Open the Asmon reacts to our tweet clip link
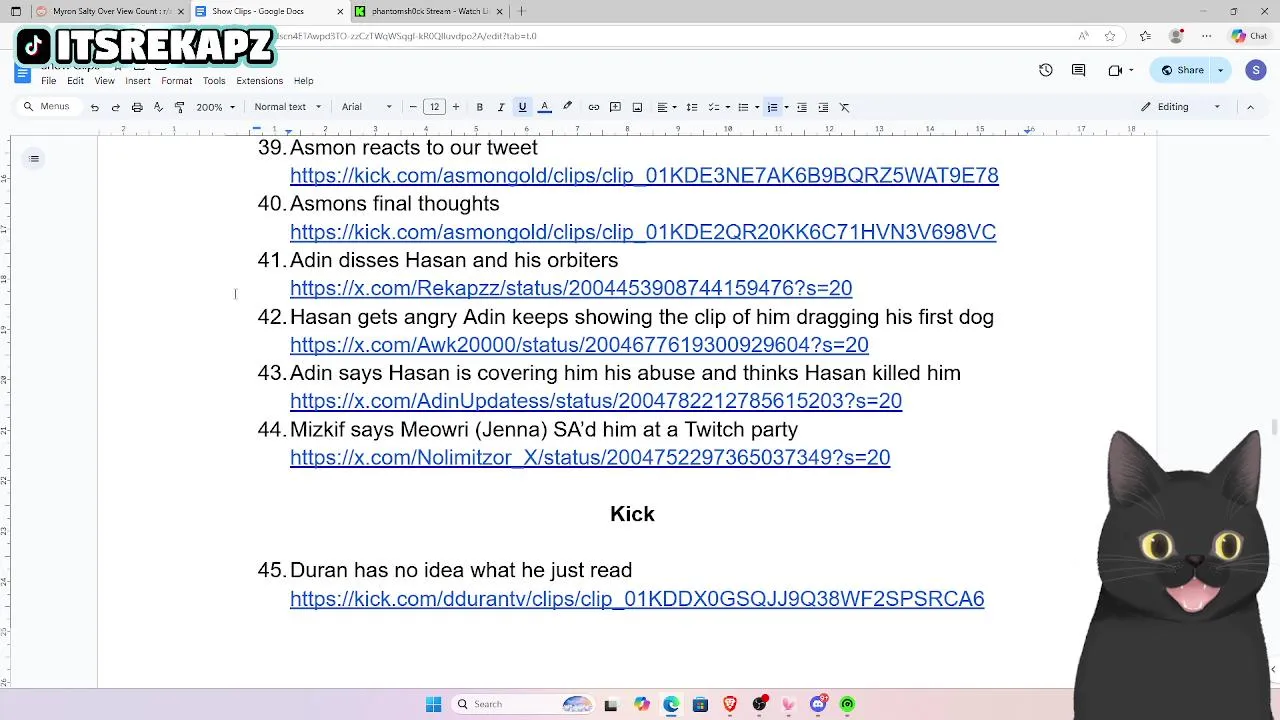1280x720 pixels. tap(644, 176)
